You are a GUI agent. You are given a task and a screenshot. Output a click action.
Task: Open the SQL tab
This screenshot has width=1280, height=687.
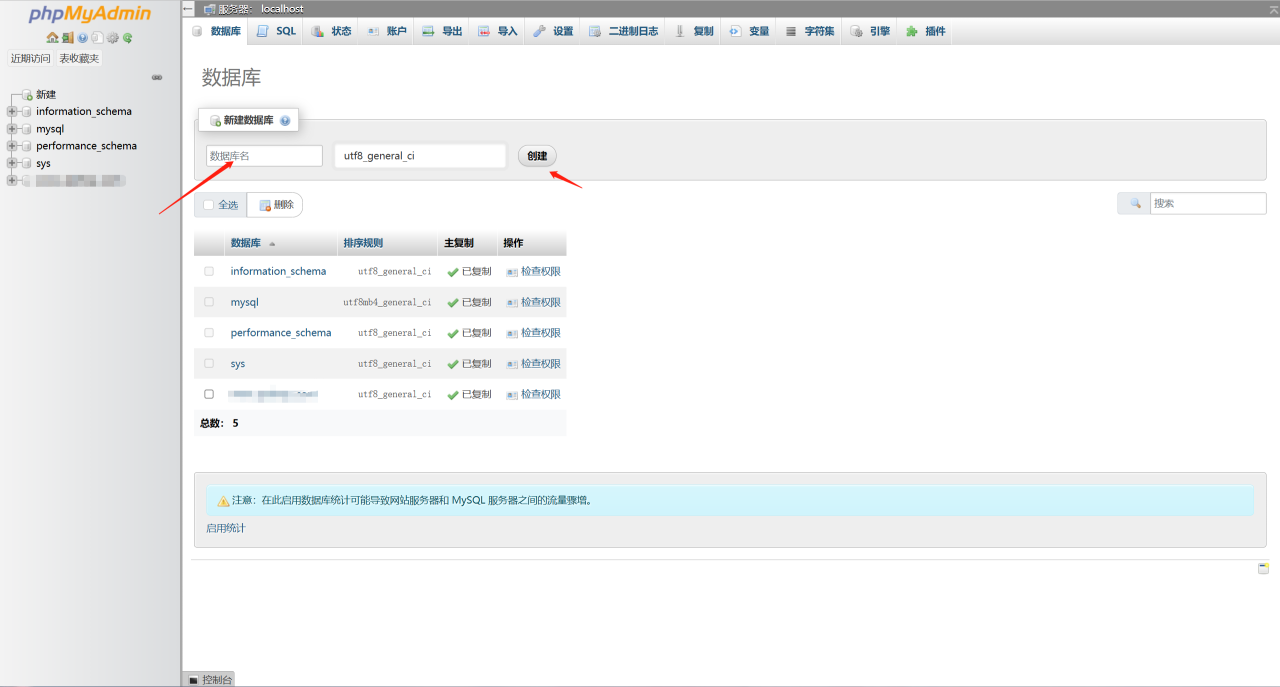tap(276, 31)
